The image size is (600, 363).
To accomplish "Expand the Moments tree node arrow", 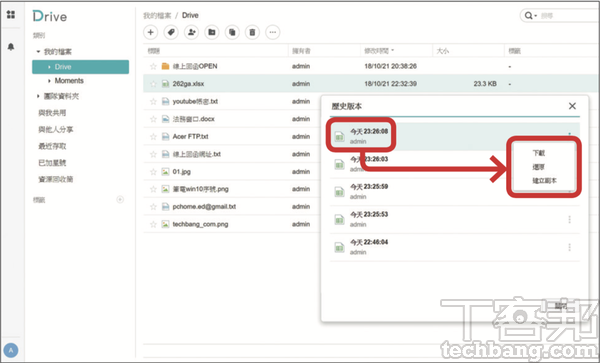I will pos(49,81).
